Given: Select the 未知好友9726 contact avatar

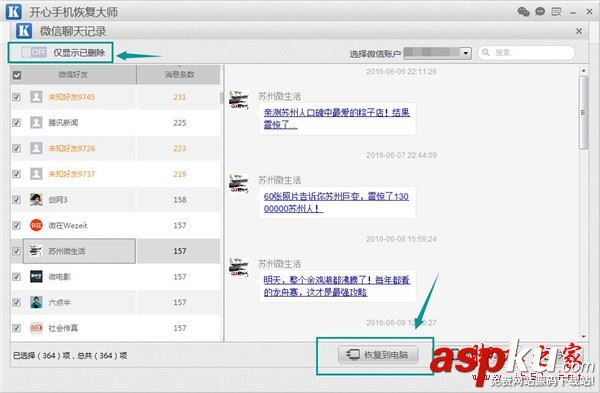Looking at the screenshot, I should [36, 148].
